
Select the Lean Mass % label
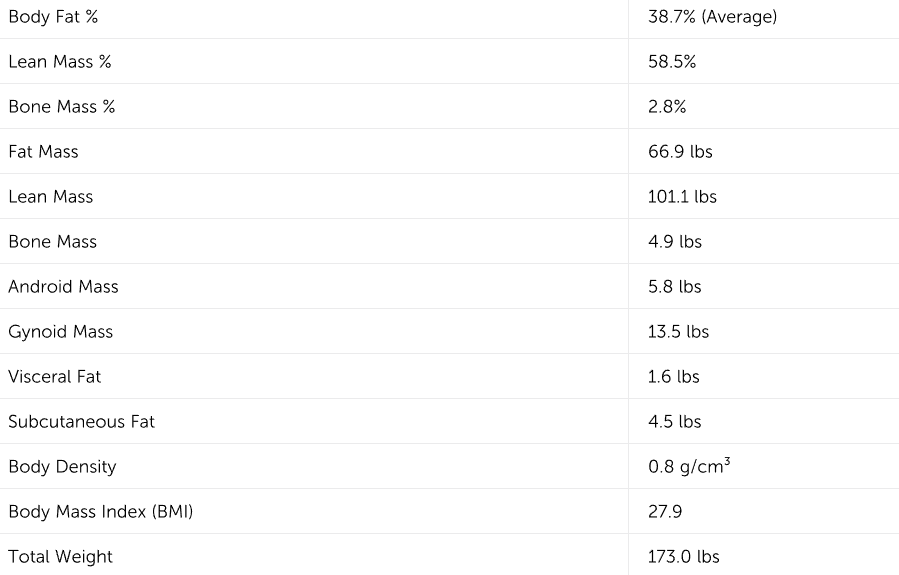point(60,61)
